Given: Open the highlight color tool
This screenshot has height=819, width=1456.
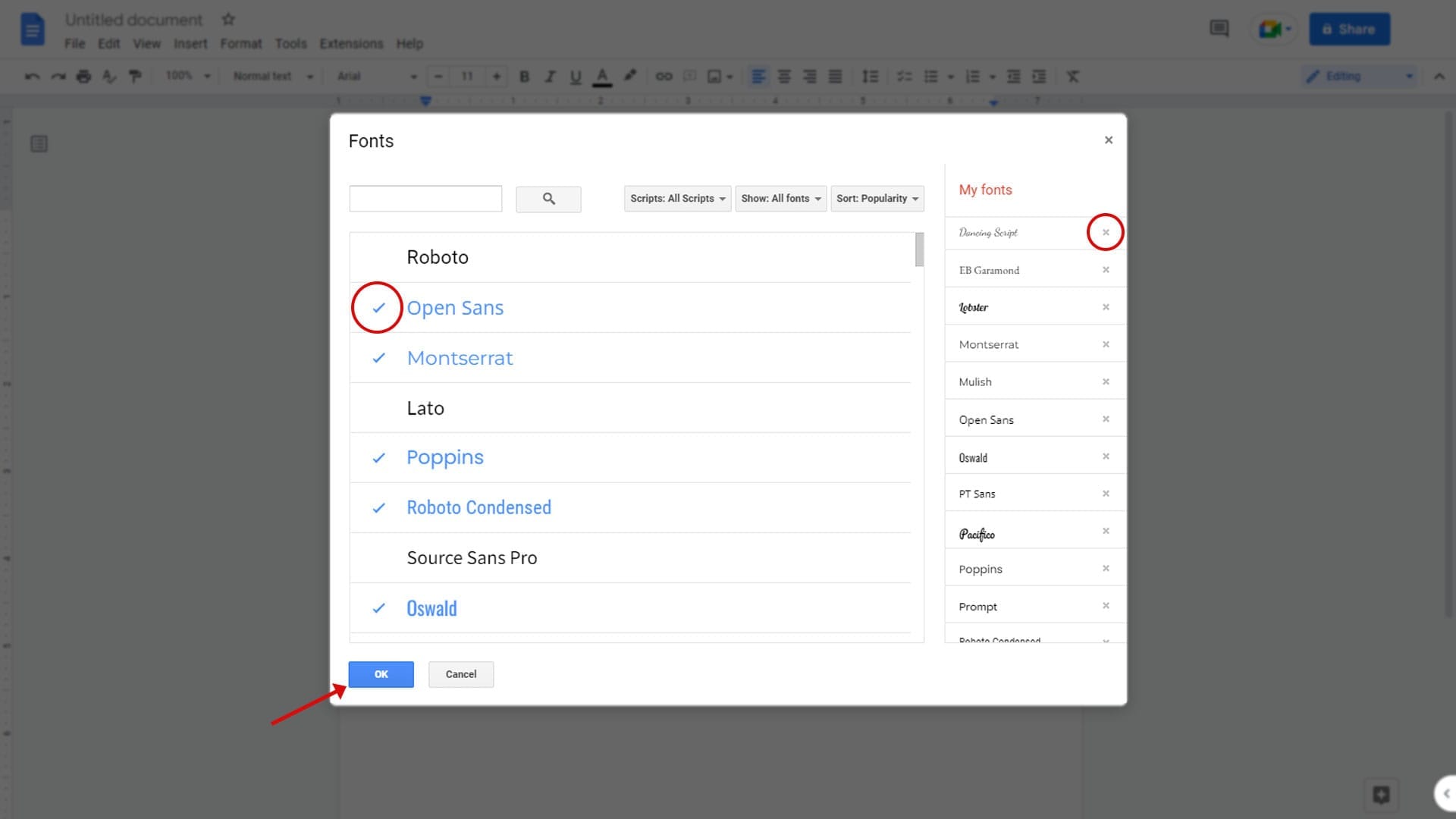Looking at the screenshot, I should pyautogui.click(x=629, y=77).
